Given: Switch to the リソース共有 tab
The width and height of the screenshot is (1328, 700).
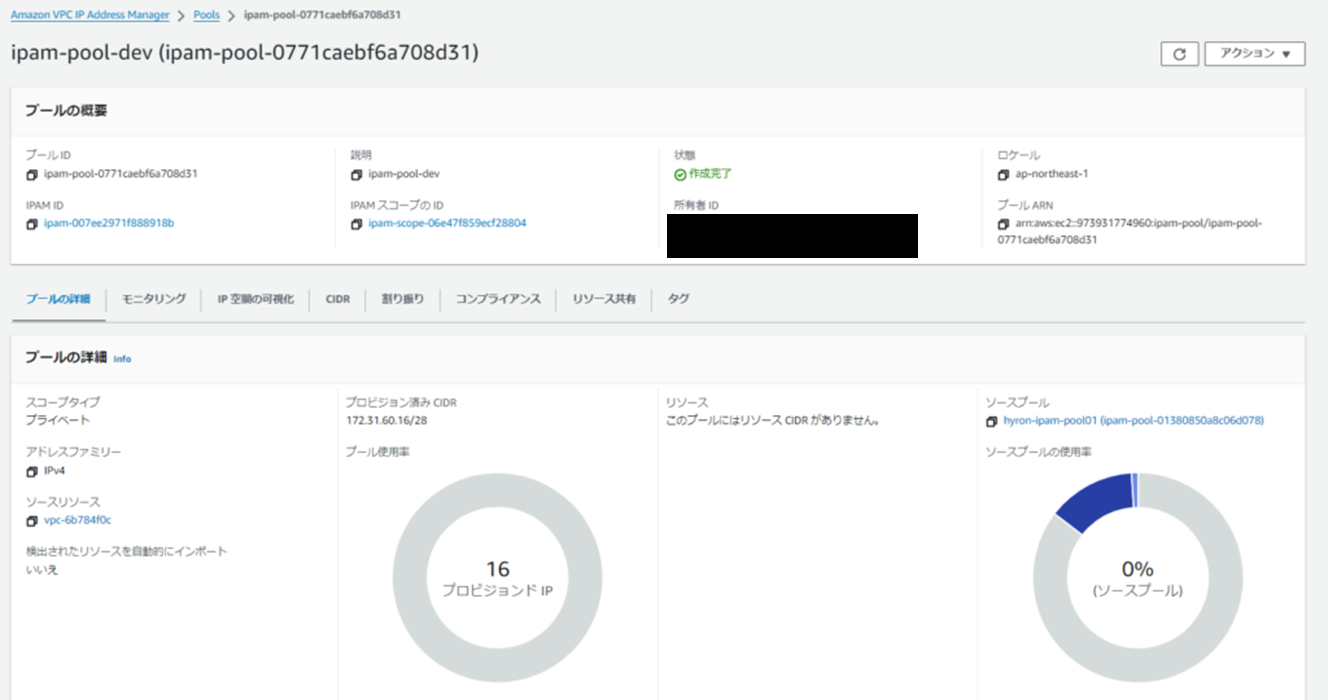Looking at the screenshot, I should (x=604, y=299).
